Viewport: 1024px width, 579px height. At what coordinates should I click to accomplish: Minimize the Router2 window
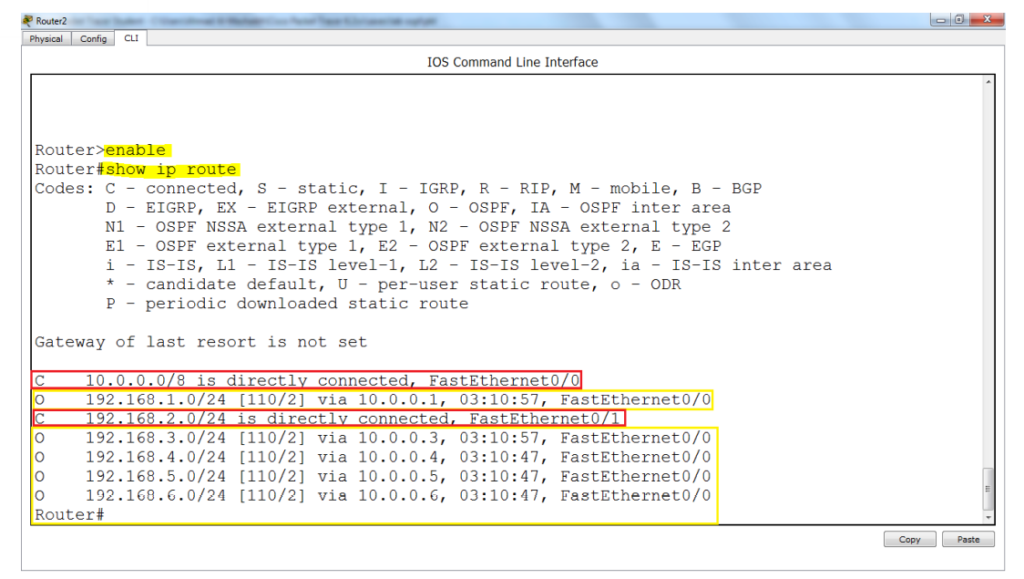point(941,20)
